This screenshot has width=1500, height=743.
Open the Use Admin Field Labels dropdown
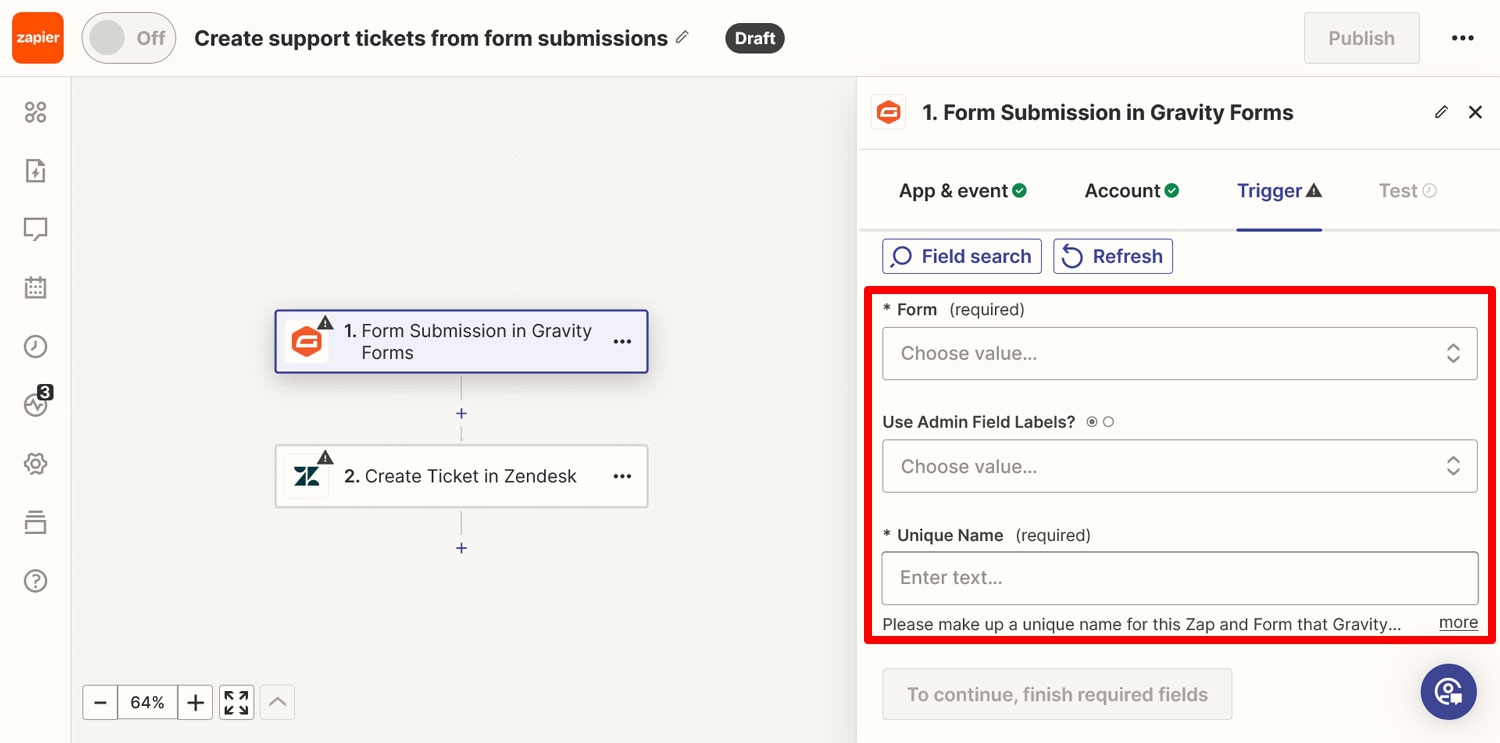(x=1179, y=466)
